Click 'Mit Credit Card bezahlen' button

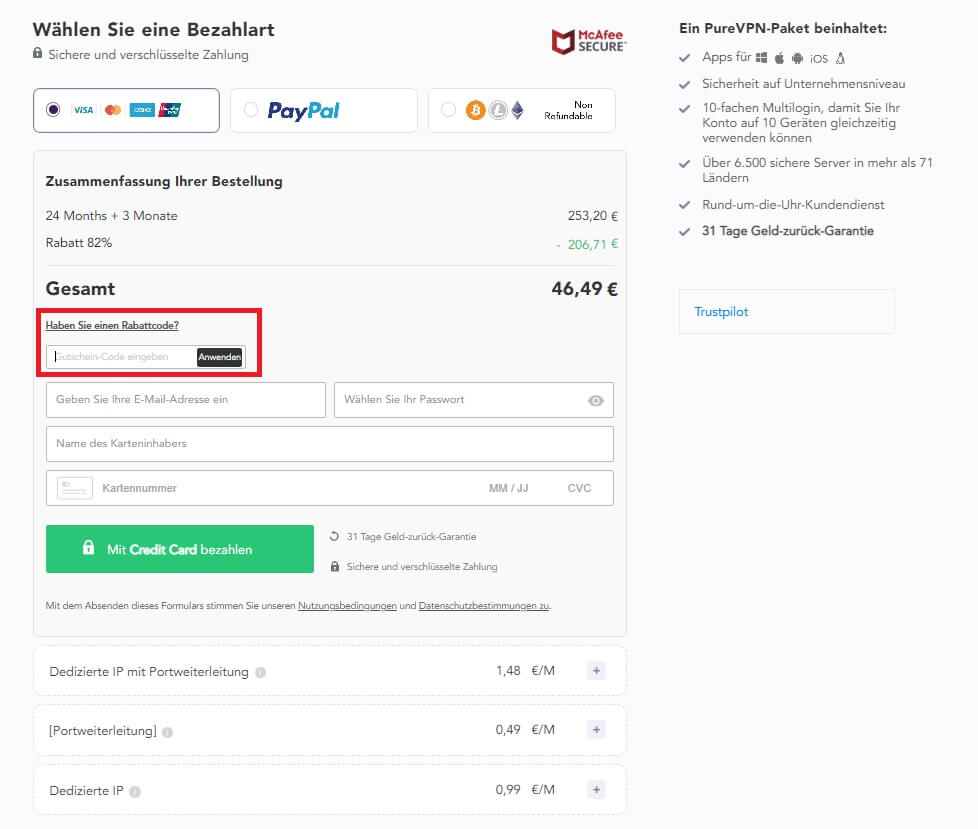pyautogui.click(x=180, y=549)
